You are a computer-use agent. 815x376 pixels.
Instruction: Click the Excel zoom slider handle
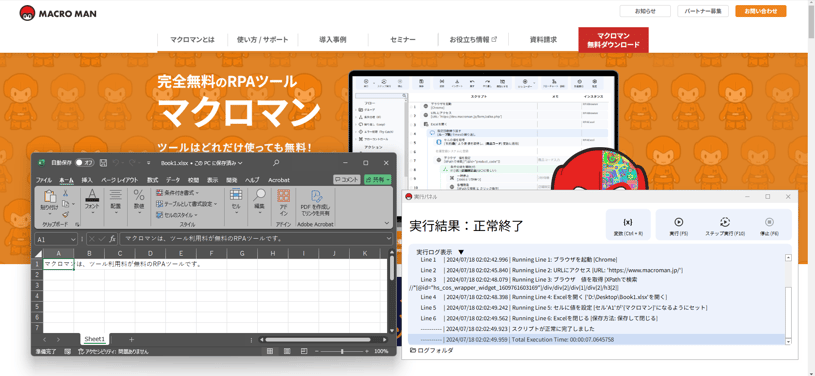342,352
